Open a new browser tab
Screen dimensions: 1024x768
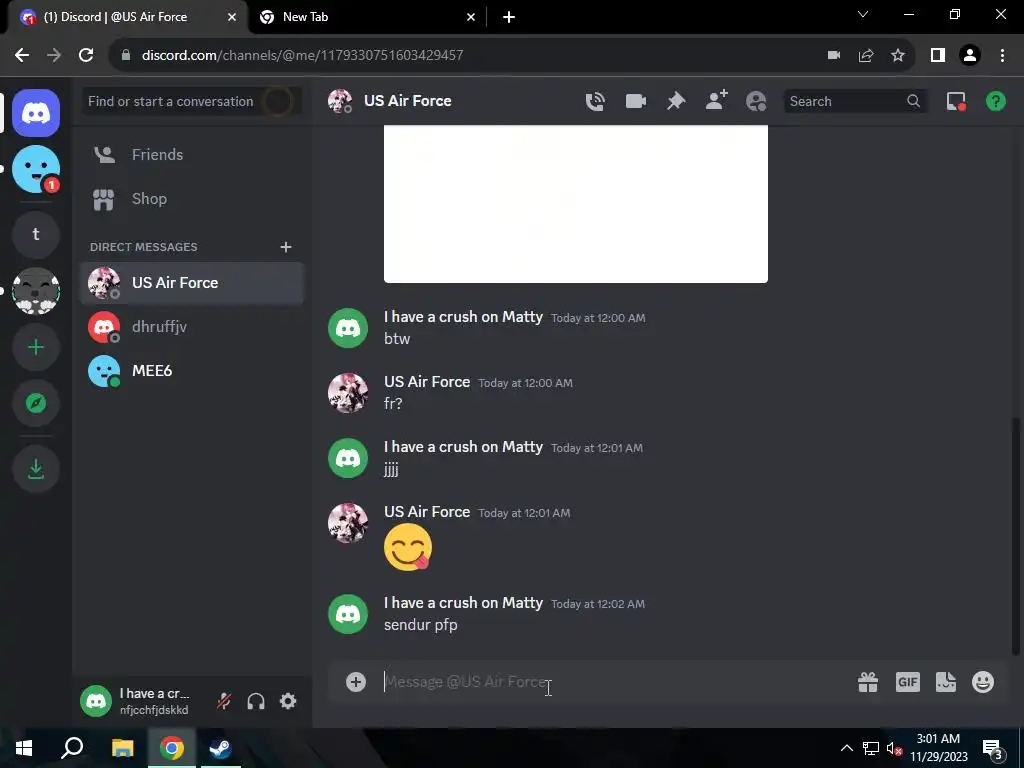509,17
